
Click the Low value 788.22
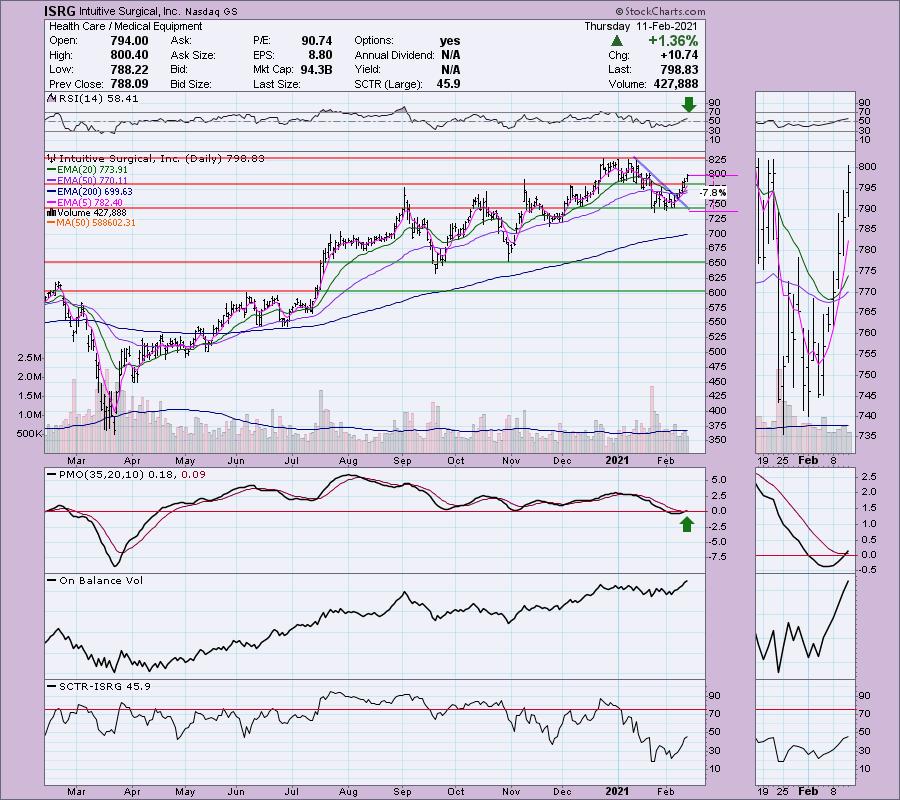click(x=130, y=69)
